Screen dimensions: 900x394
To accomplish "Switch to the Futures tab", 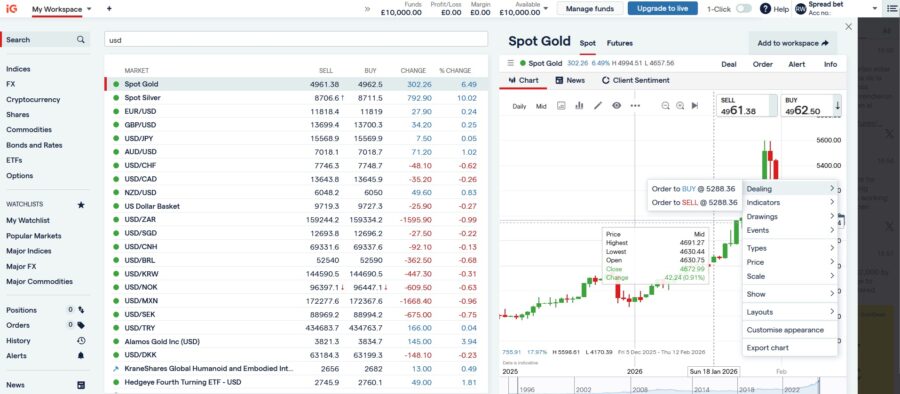I will [619, 43].
